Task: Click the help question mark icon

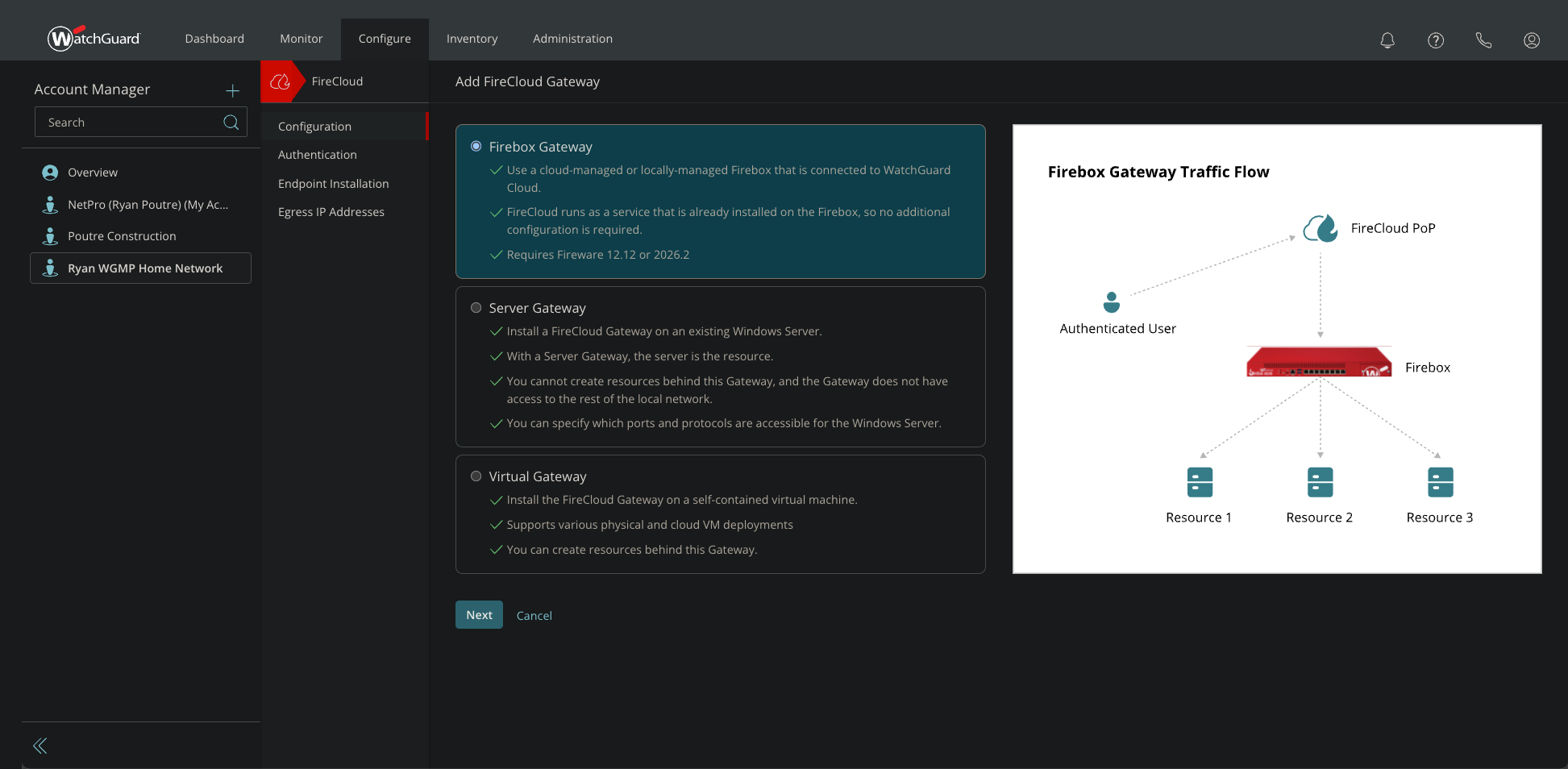Action: pyautogui.click(x=1435, y=39)
